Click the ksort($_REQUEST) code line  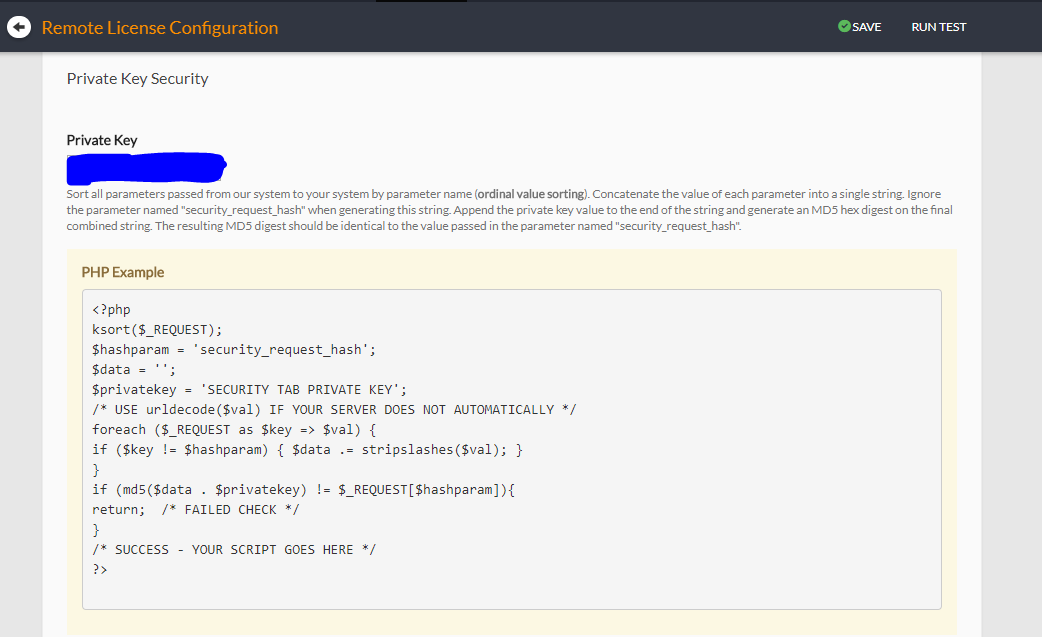tap(155, 330)
